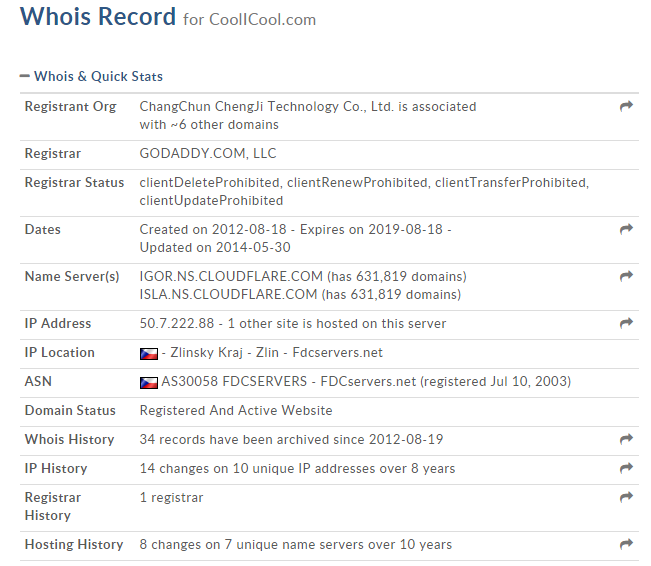Open arrow icon for Name Server(s) row

[x=626, y=276]
